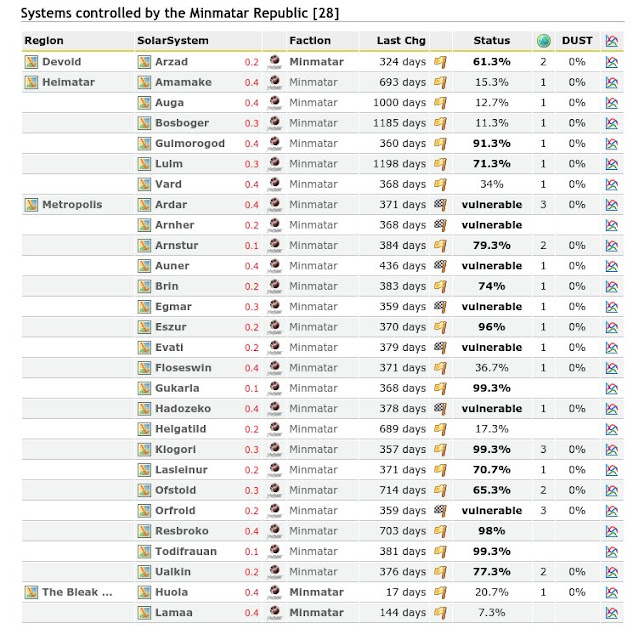
Task: Click the map icon next to Metropolis region
Action: [x=31, y=204]
